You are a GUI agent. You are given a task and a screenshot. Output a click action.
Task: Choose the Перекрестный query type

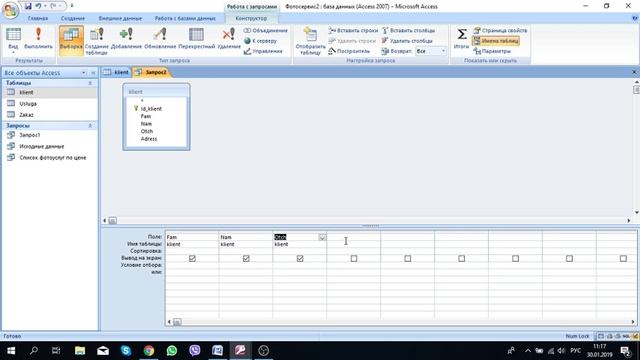tap(196, 39)
